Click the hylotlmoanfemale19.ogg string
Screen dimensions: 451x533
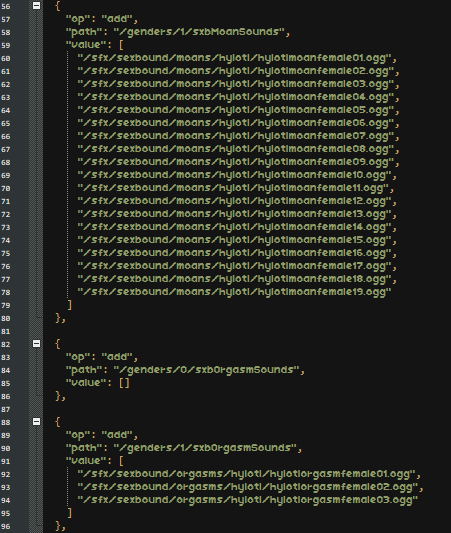click(235, 292)
